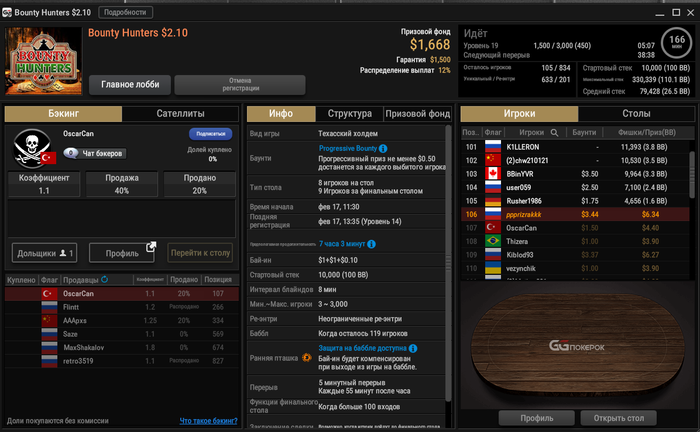Image resolution: width=700 pixels, height=432 pixels.
Task: Click the early bird orange icon
Action: 307,357
